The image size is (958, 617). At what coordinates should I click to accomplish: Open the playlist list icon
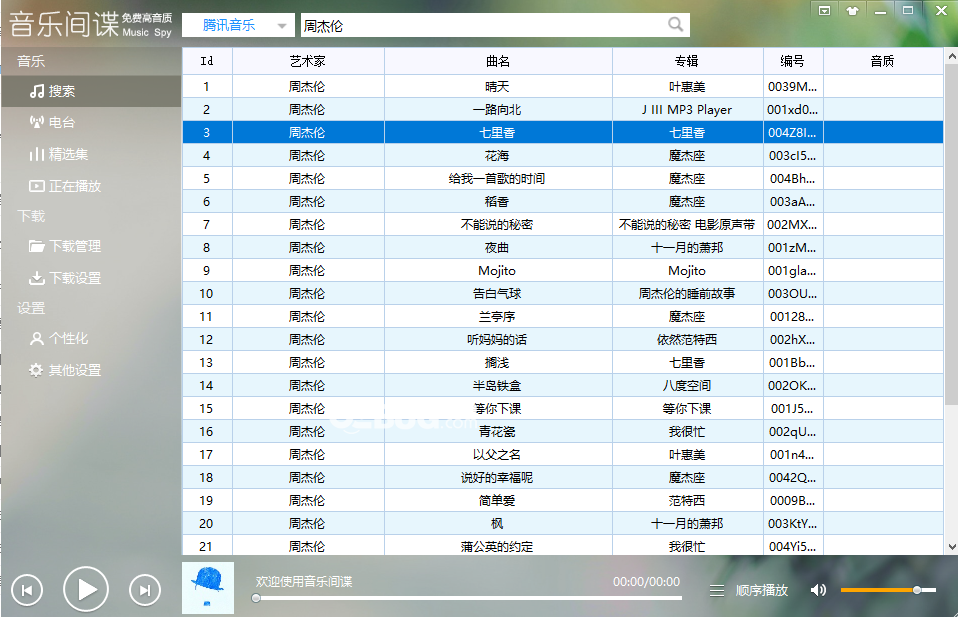717,591
